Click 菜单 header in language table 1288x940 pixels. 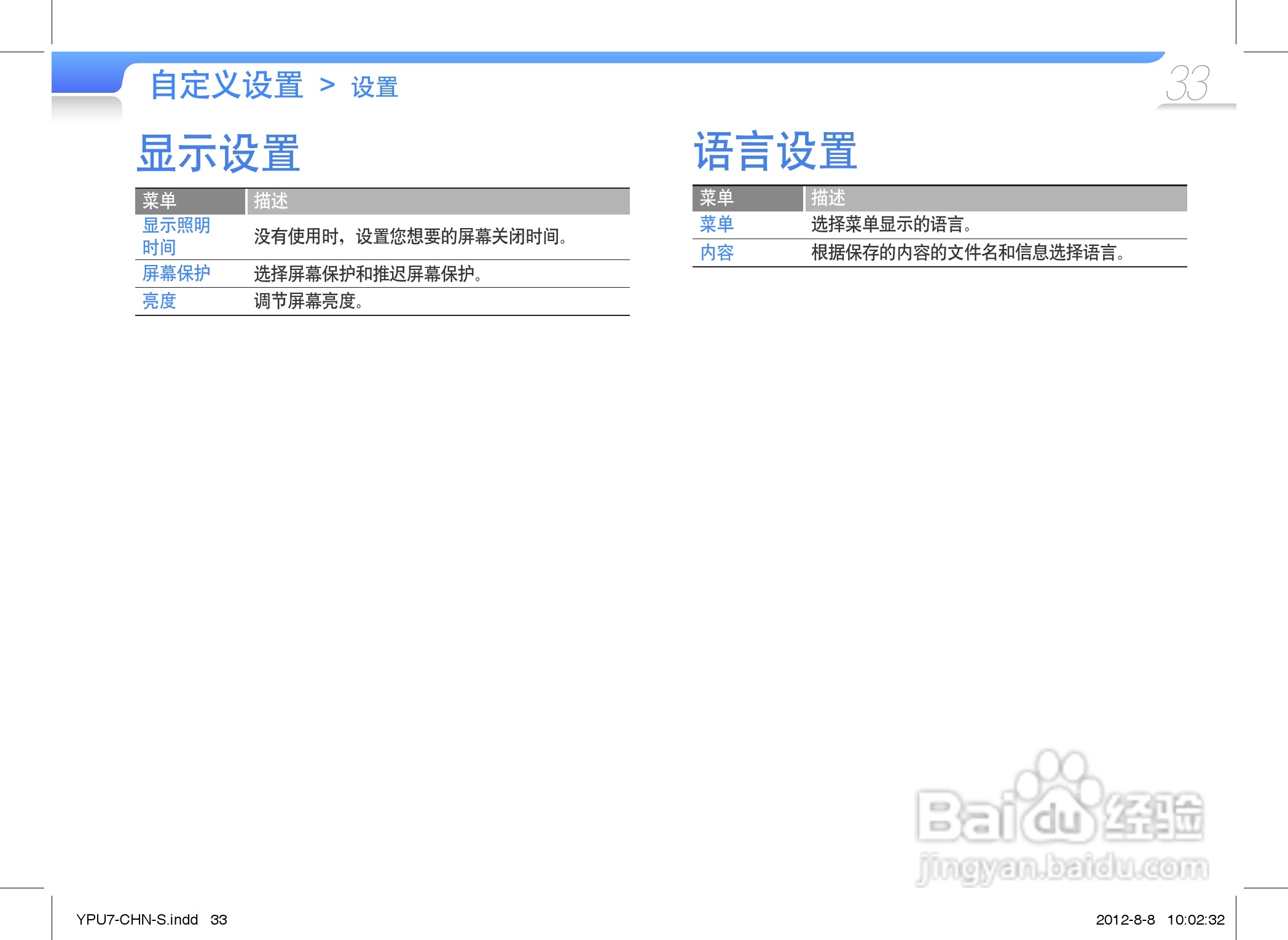click(x=717, y=197)
